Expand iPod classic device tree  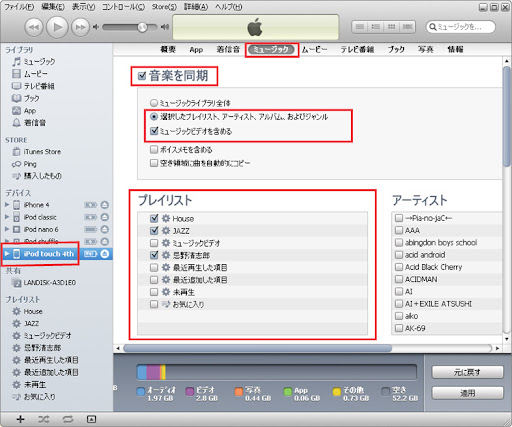(x=7, y=217)
